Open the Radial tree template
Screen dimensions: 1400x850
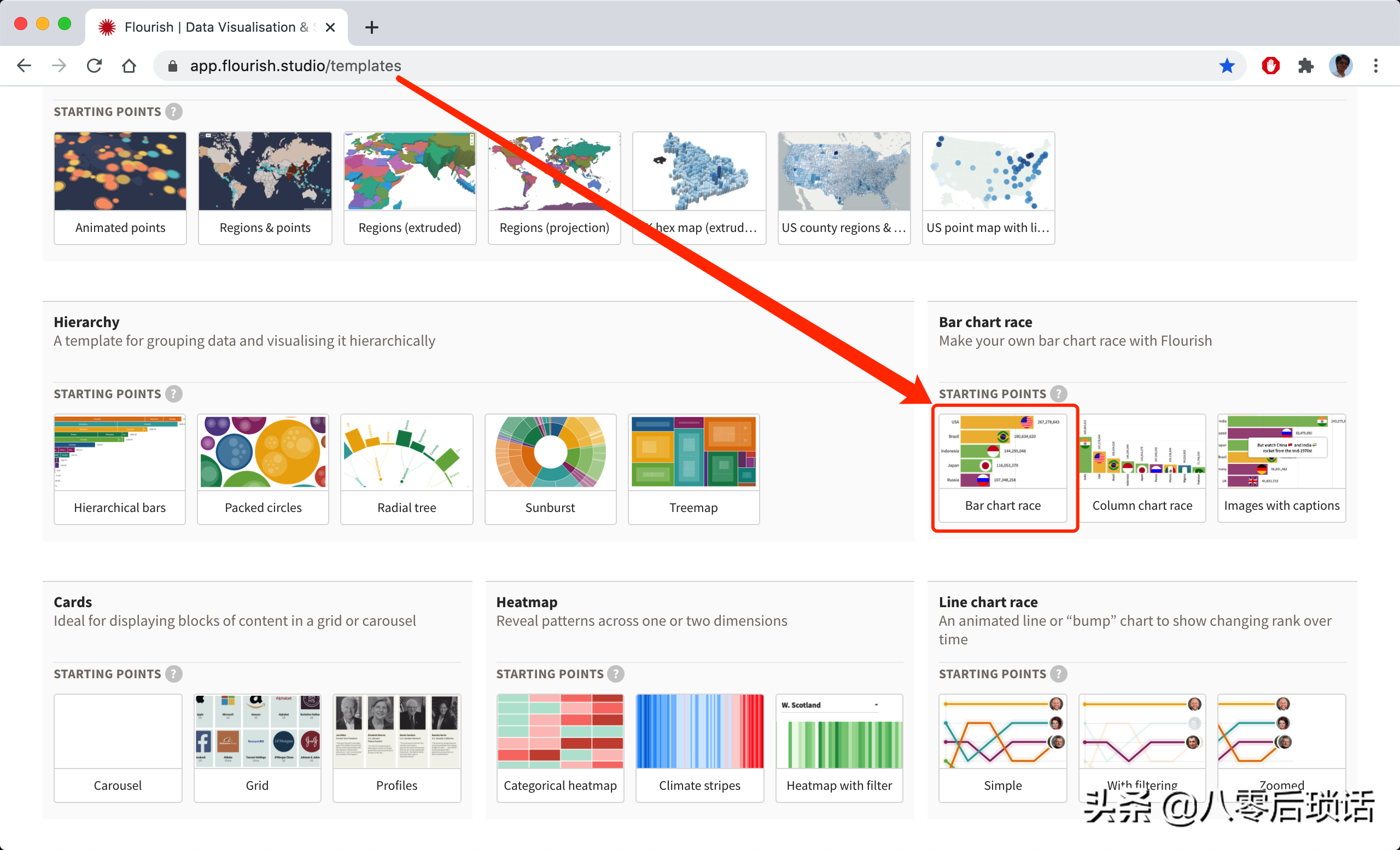click(407, 469)
